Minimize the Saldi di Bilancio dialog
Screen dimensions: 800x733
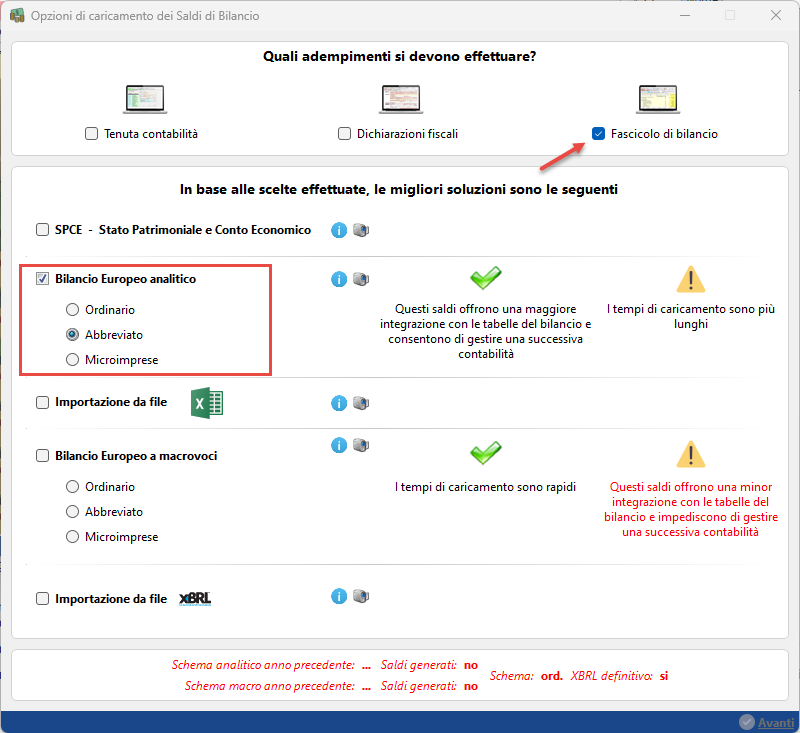(x=685, y=15)
